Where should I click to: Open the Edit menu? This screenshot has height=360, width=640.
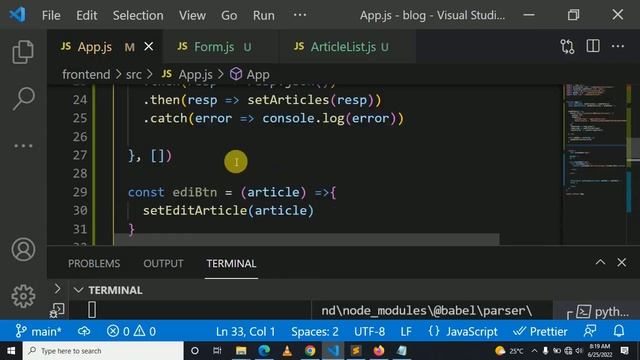point(87,16)
